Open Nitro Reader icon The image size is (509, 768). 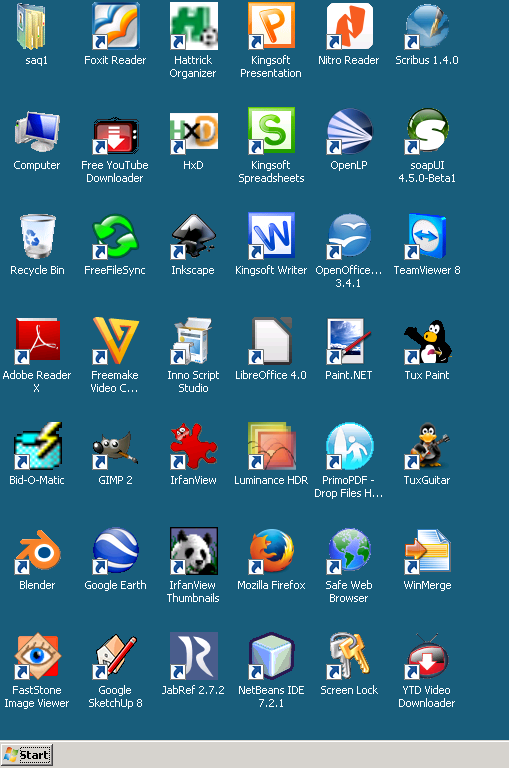pos(349,25)
